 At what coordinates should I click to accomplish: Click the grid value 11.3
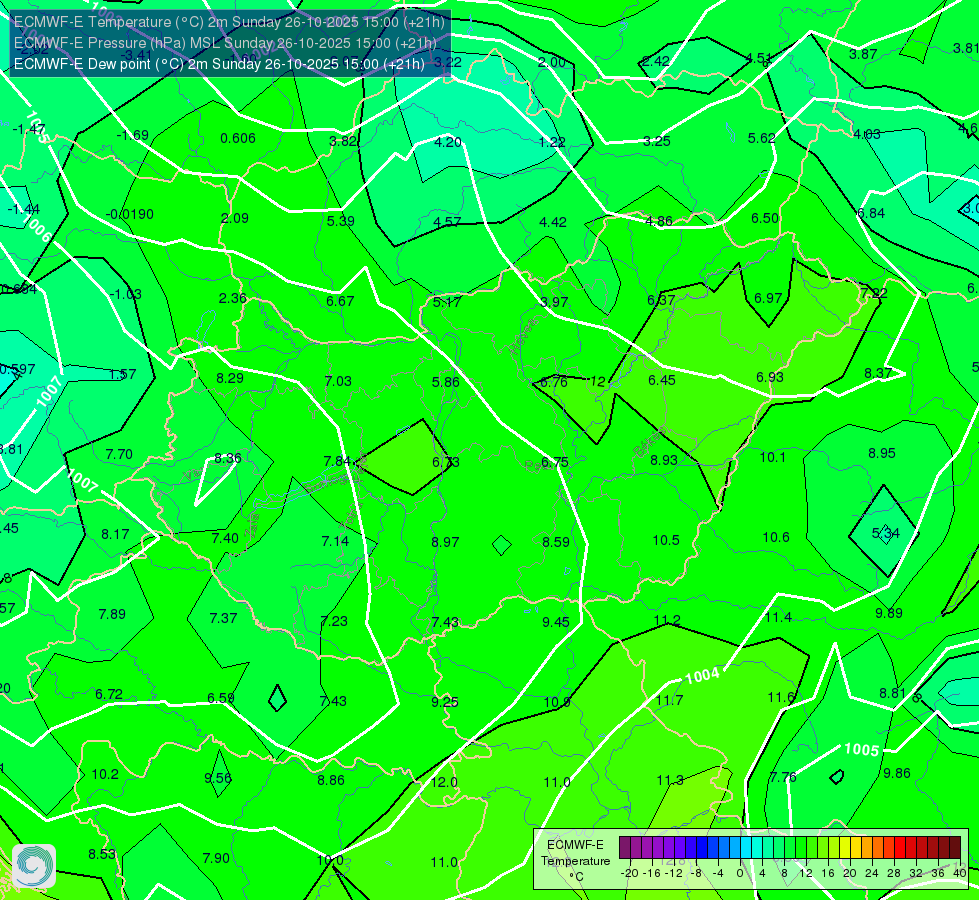coord(671,780)
